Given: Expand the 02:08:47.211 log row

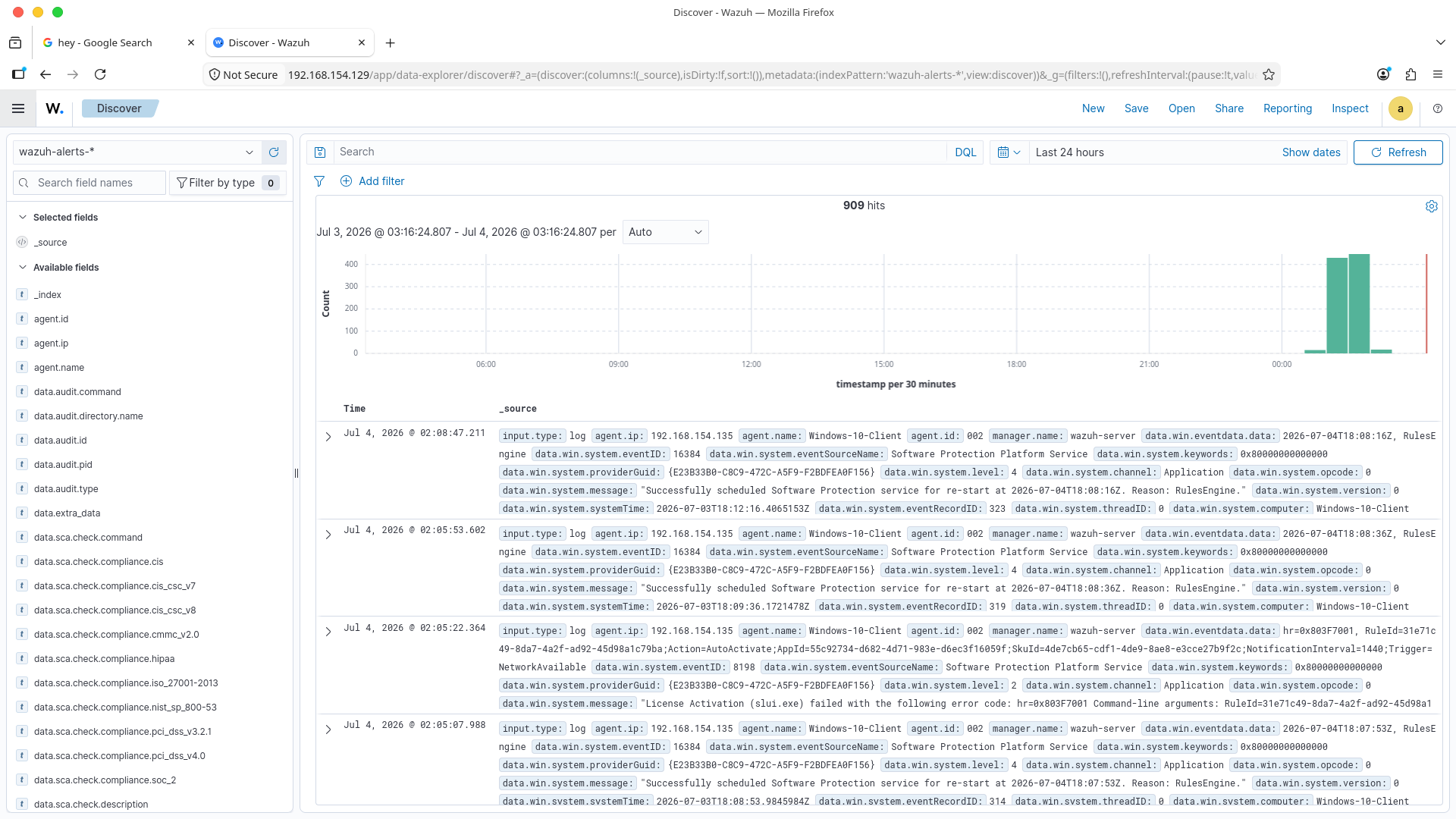Looking at the screenshot, I should click(328, 437).
